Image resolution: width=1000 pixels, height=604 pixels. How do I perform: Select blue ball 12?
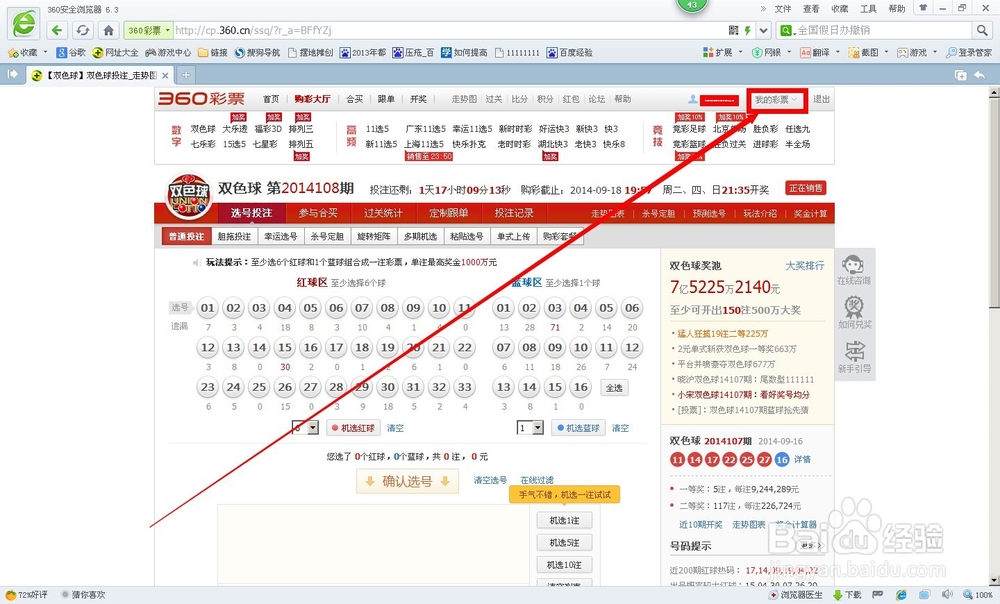pos(632,348)
